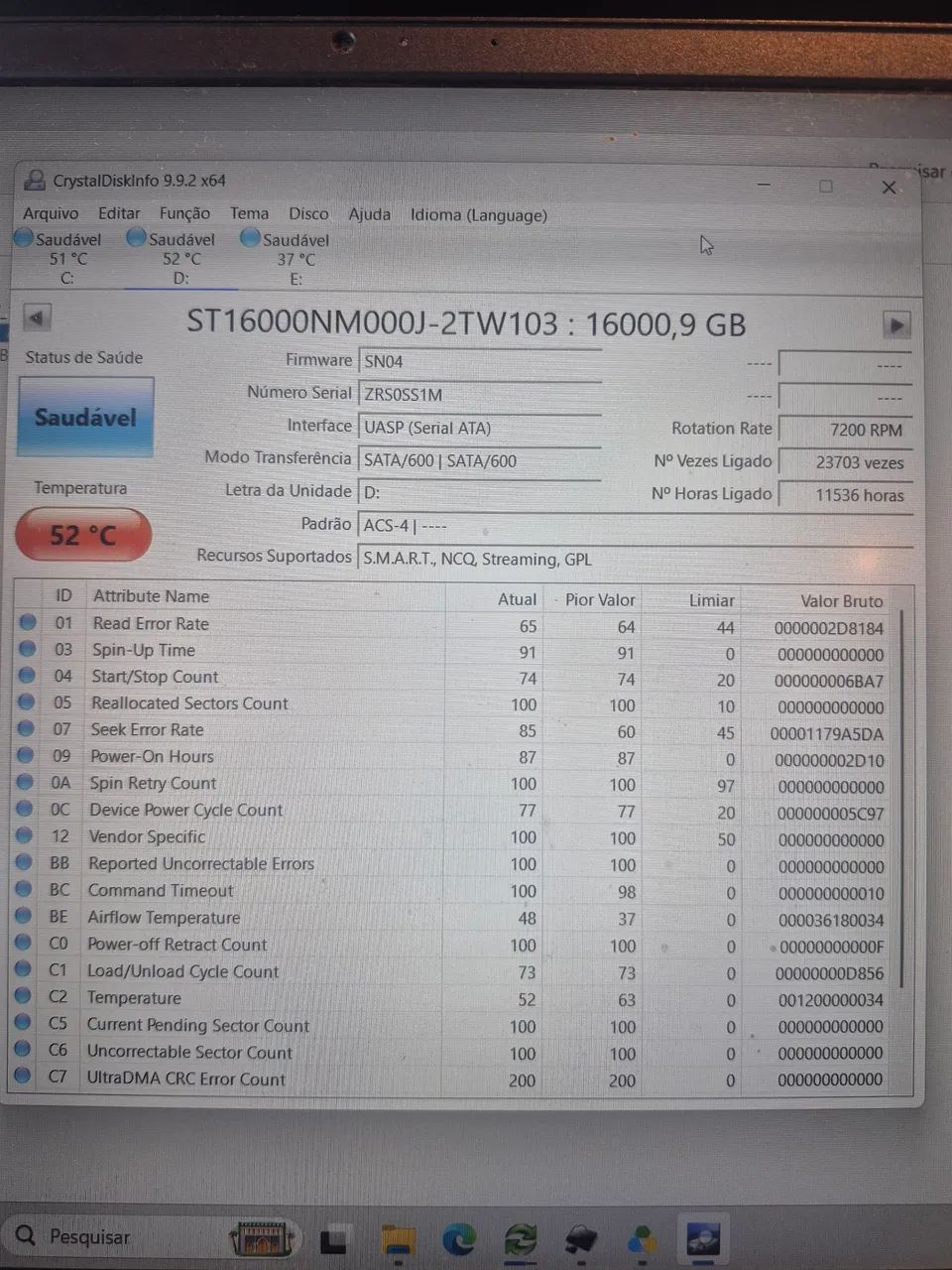Switch to CrystalDiskInfo taskbar icon
Screen dimensions: 952x1270
[703, 1239]
